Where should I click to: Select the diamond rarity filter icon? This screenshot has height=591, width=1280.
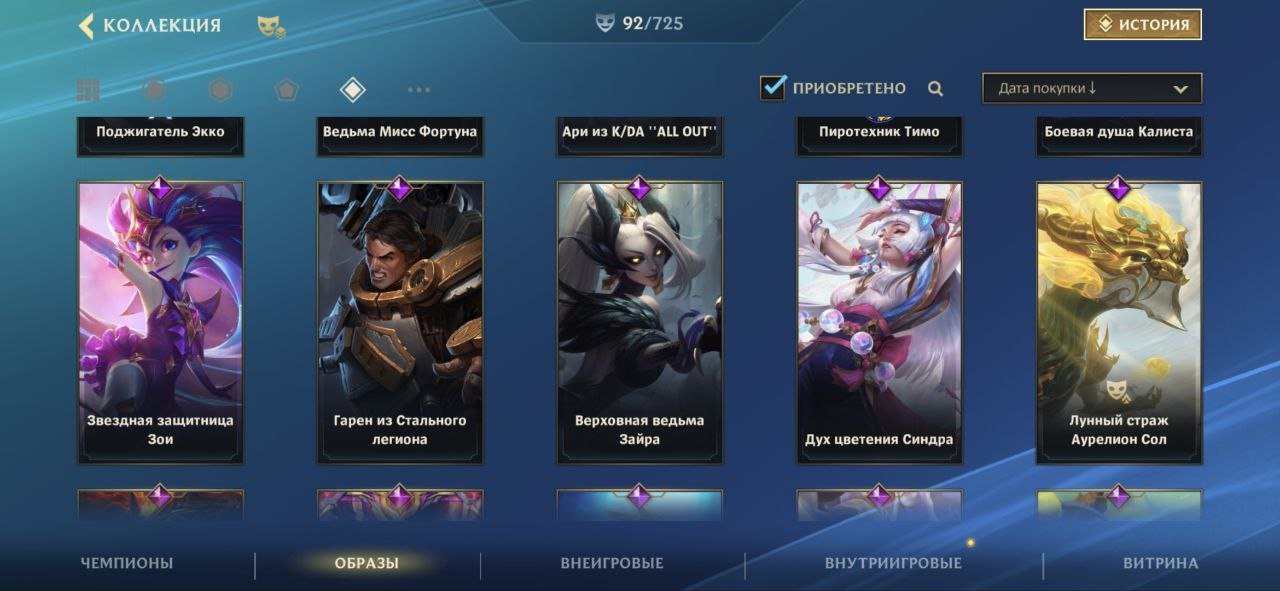352,90
